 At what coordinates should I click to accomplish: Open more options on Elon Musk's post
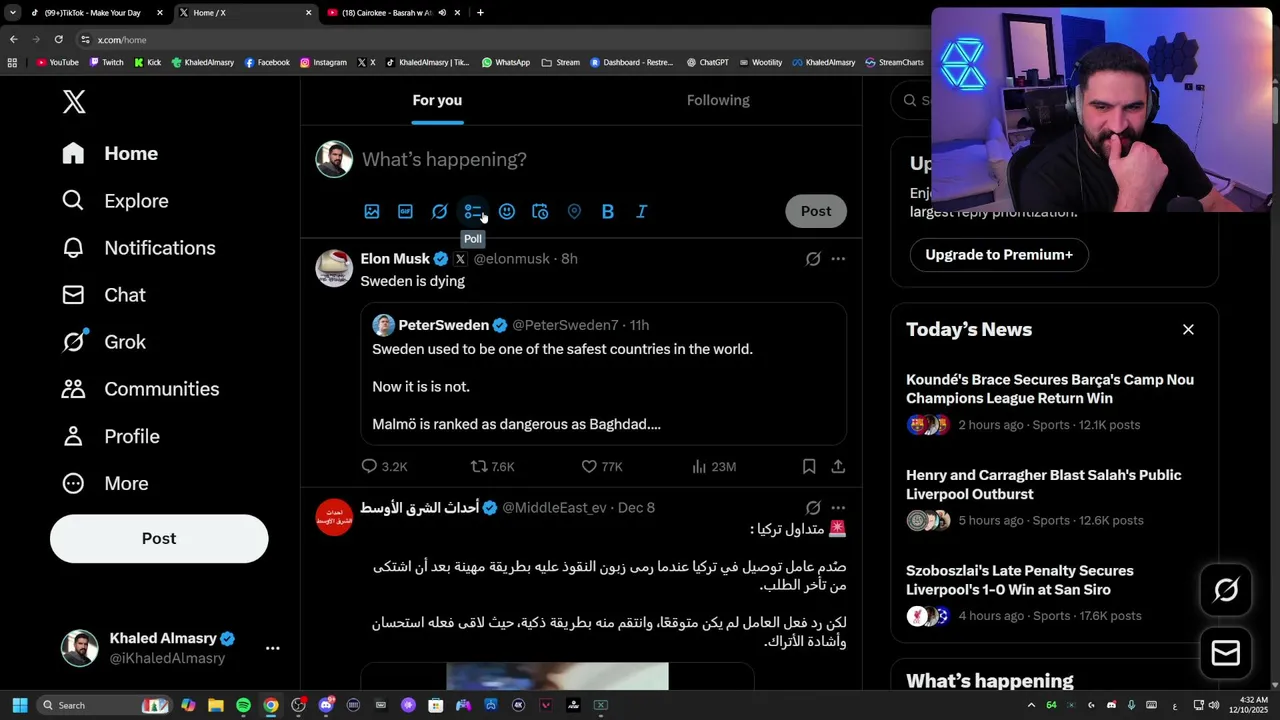[x=838, y=258]
